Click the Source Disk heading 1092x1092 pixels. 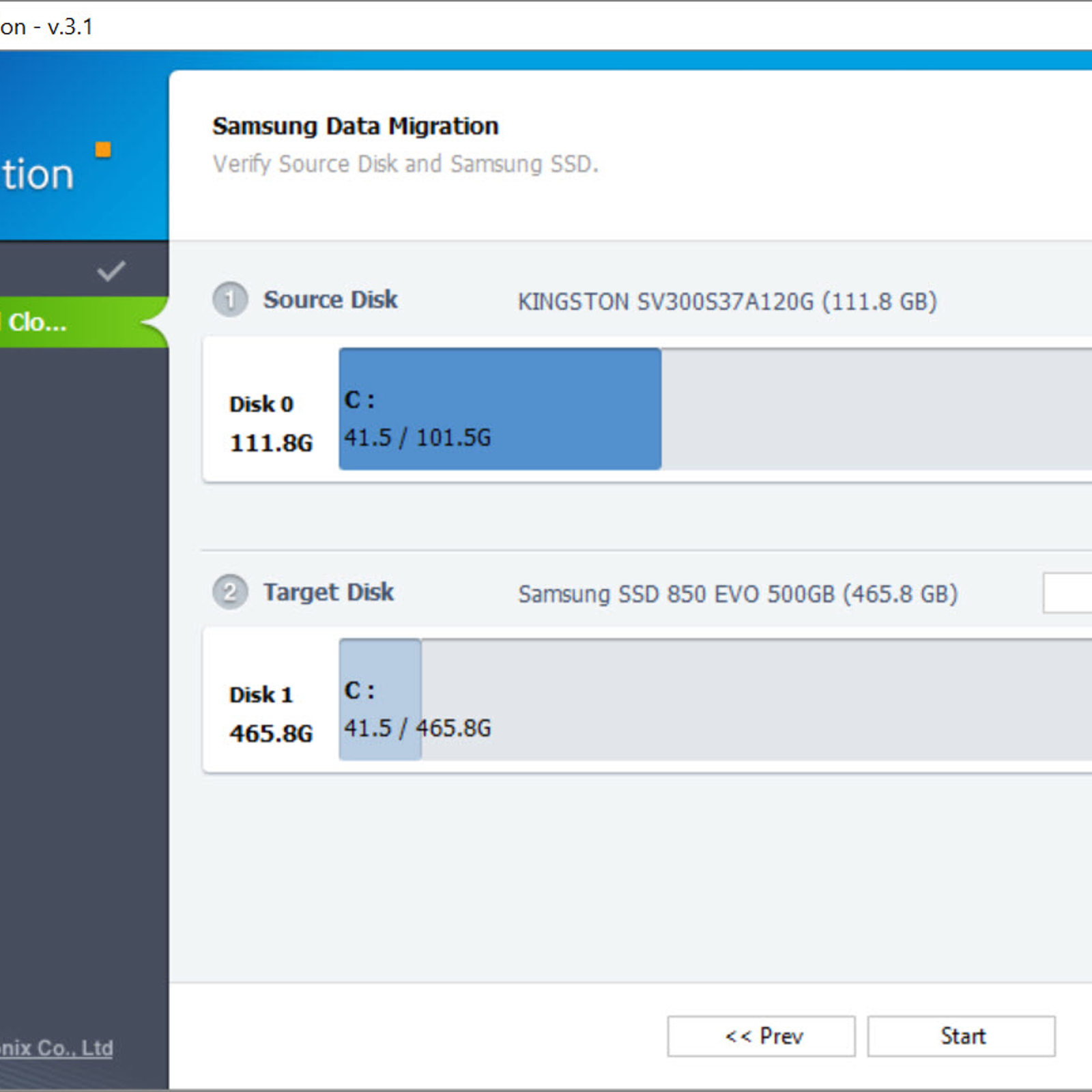(x=330, y=300)
